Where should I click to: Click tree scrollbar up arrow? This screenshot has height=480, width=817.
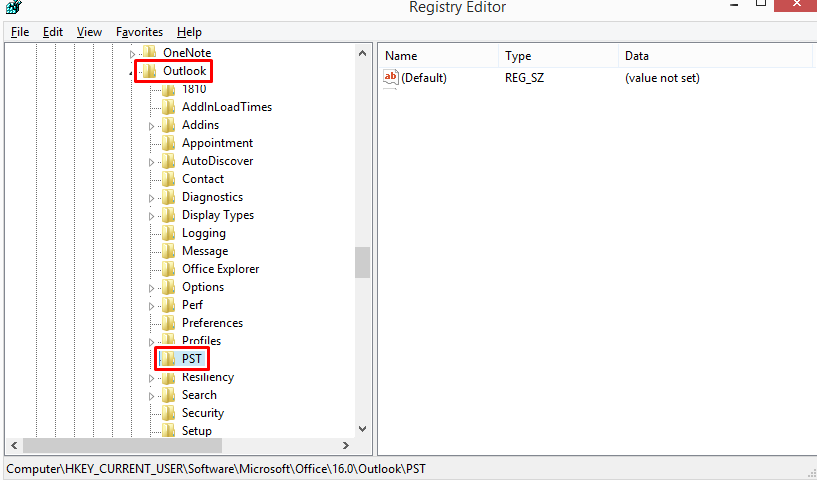point(363,53)
